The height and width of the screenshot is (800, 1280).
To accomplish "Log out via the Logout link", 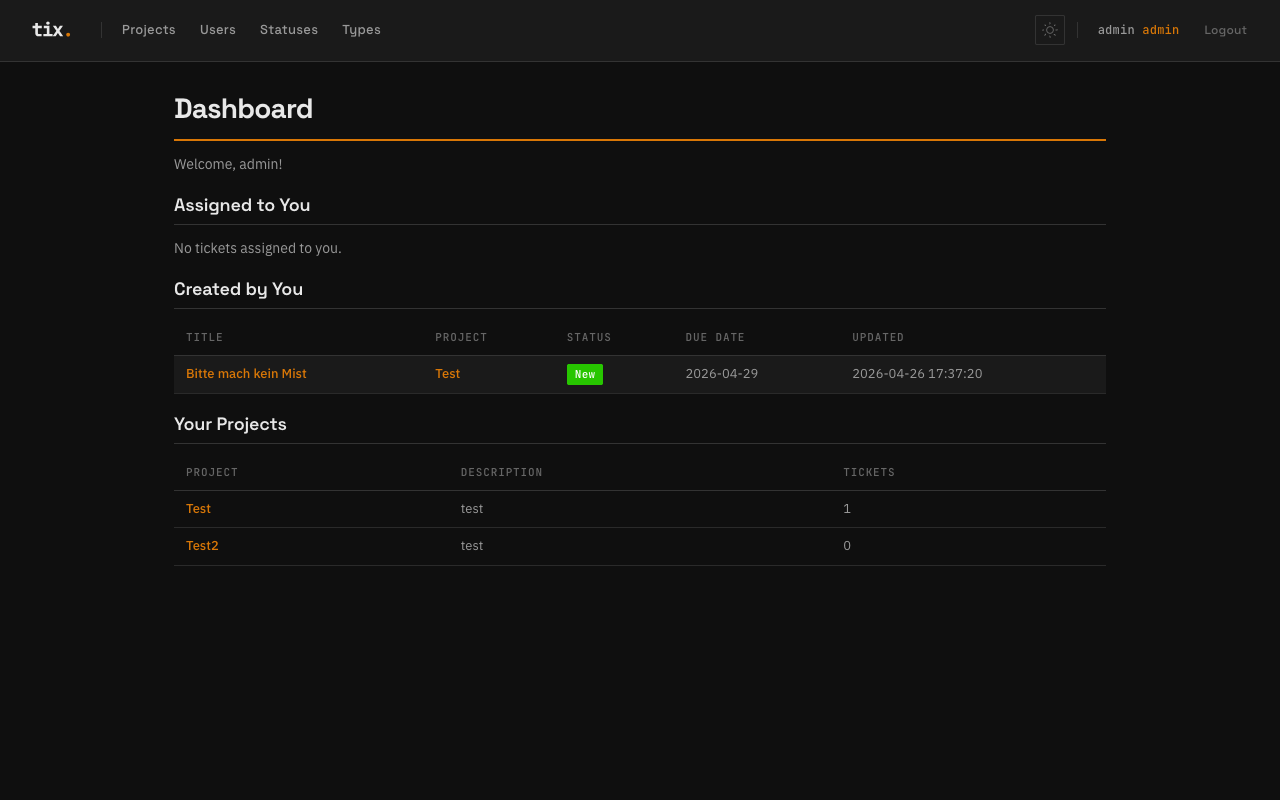I will click(x=1225, y=30).
